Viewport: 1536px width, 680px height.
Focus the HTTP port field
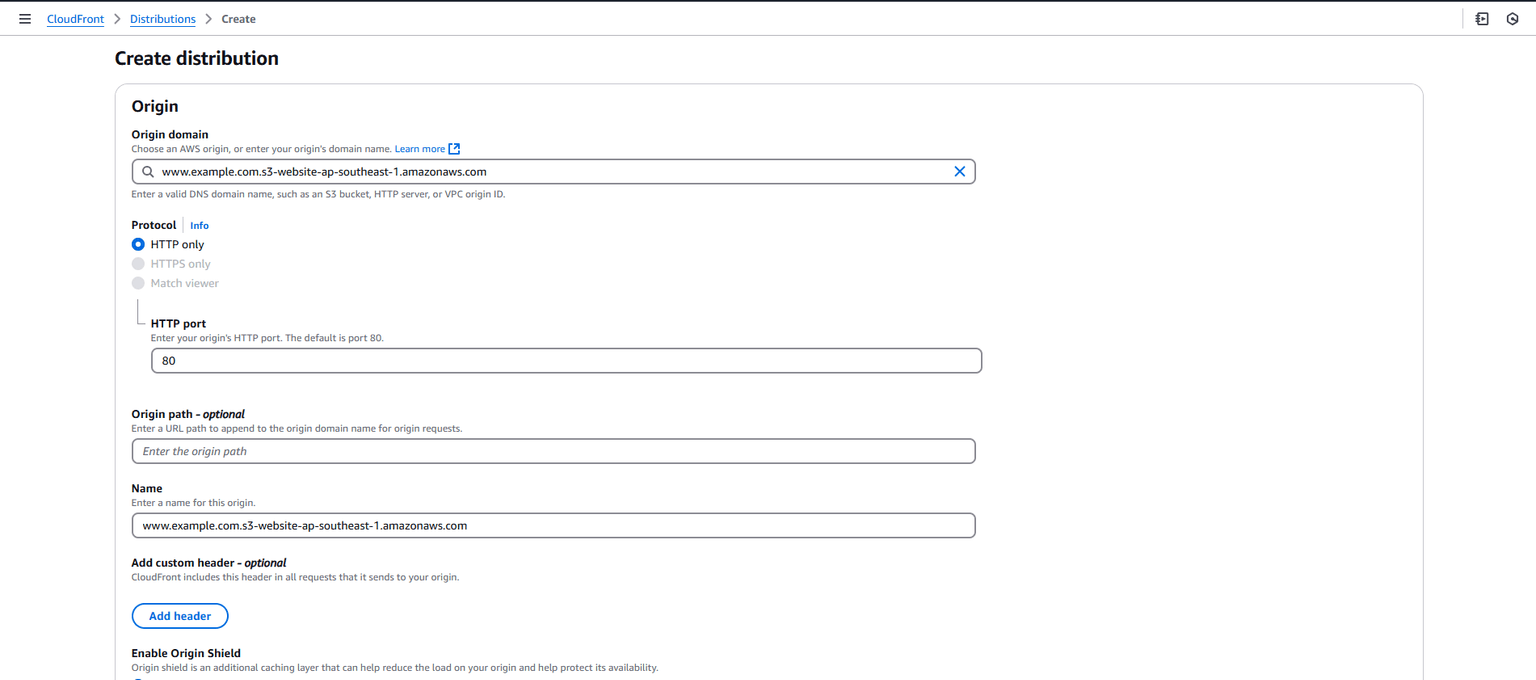pyautogui.click(x=566, y=361)
